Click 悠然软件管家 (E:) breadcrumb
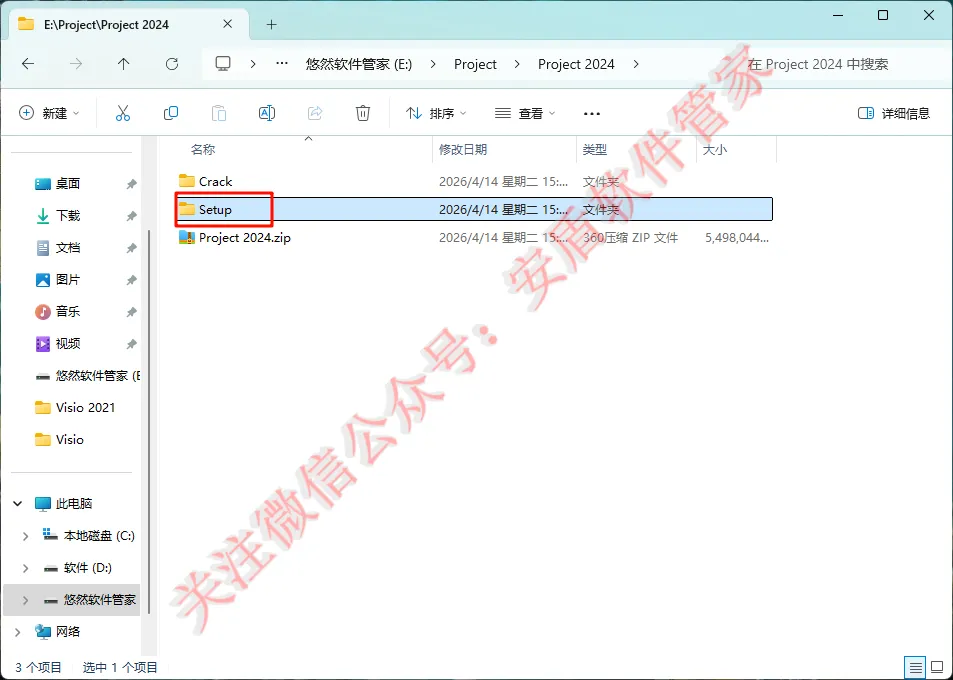 click(x=359, y=64)
